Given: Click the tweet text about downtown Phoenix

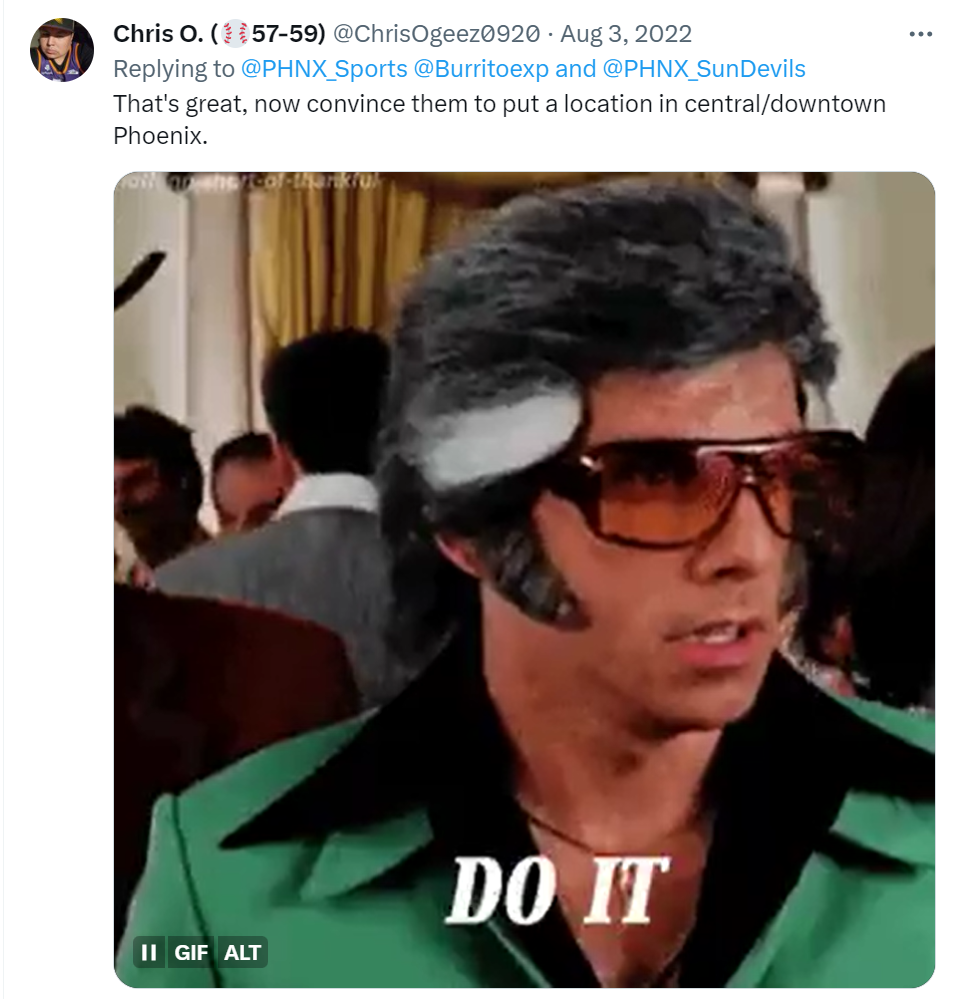Looking at the screenshot, I should [499, 120].
